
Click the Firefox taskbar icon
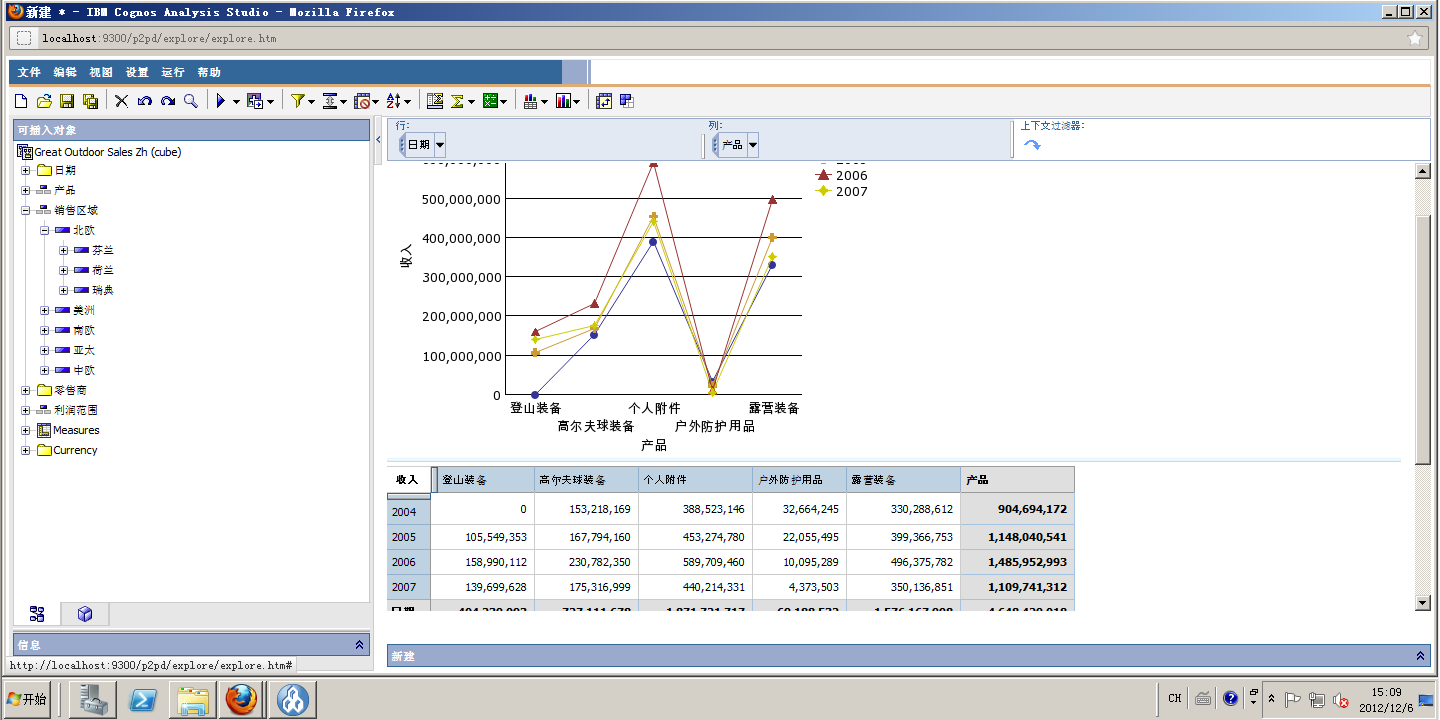[240, 700]
